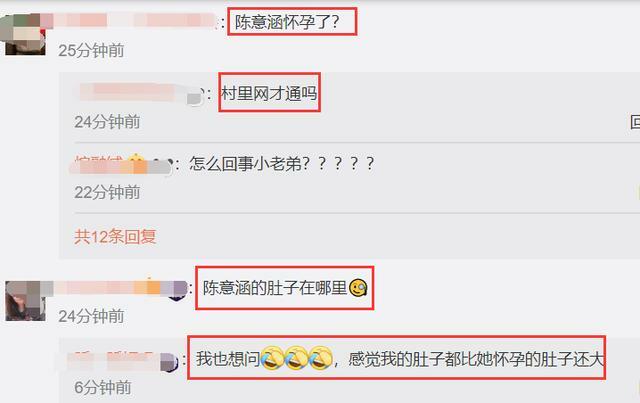This screenshot has width=640, height=403.
Task: Open the blurred username before 村里网才通吗
Action: 141,93
